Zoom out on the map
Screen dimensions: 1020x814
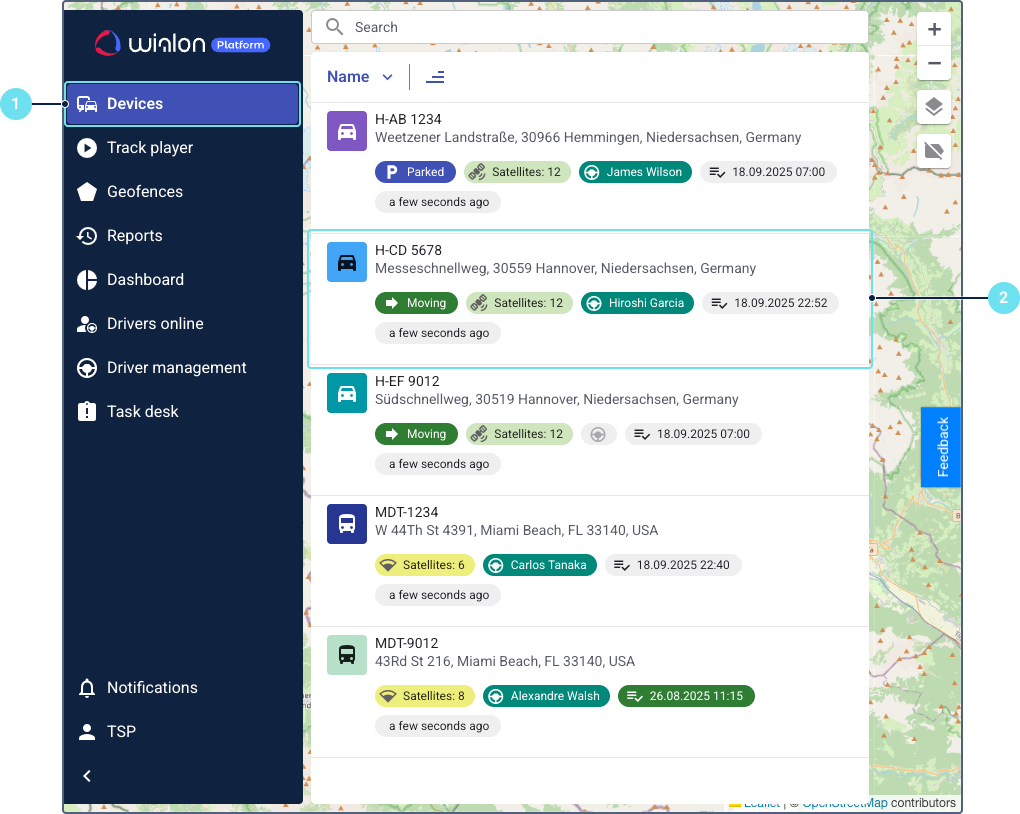[934, 63]
